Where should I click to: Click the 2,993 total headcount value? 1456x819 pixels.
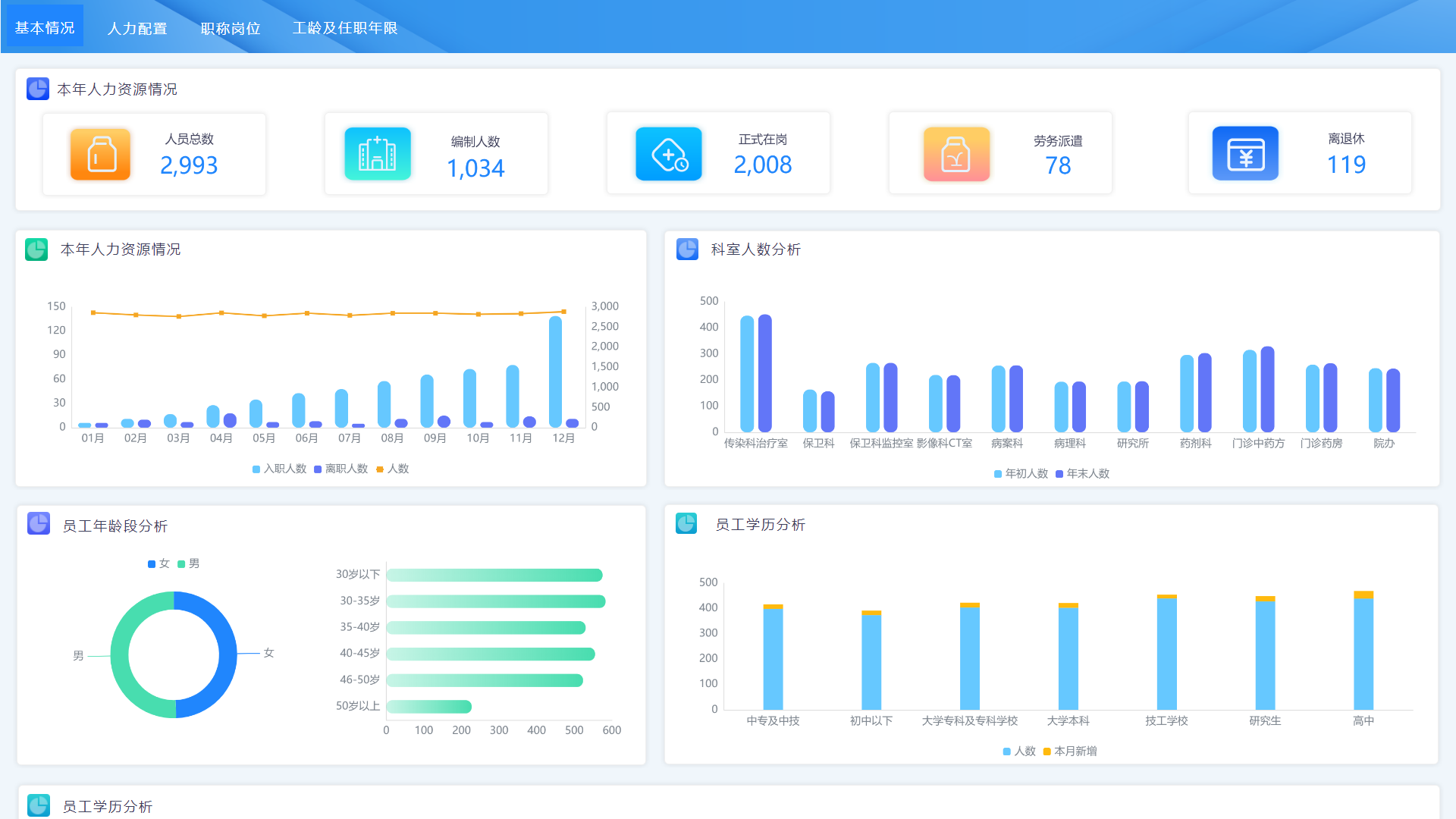pos(189,165)
